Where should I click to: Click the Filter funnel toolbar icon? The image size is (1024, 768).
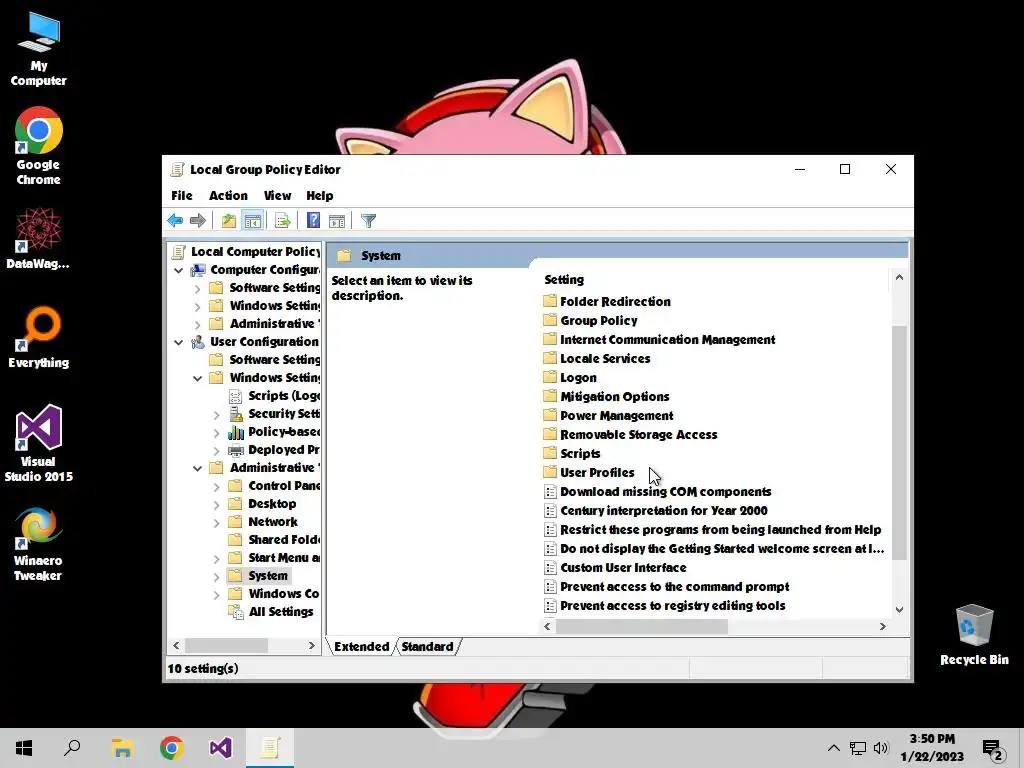pos(368,221)
